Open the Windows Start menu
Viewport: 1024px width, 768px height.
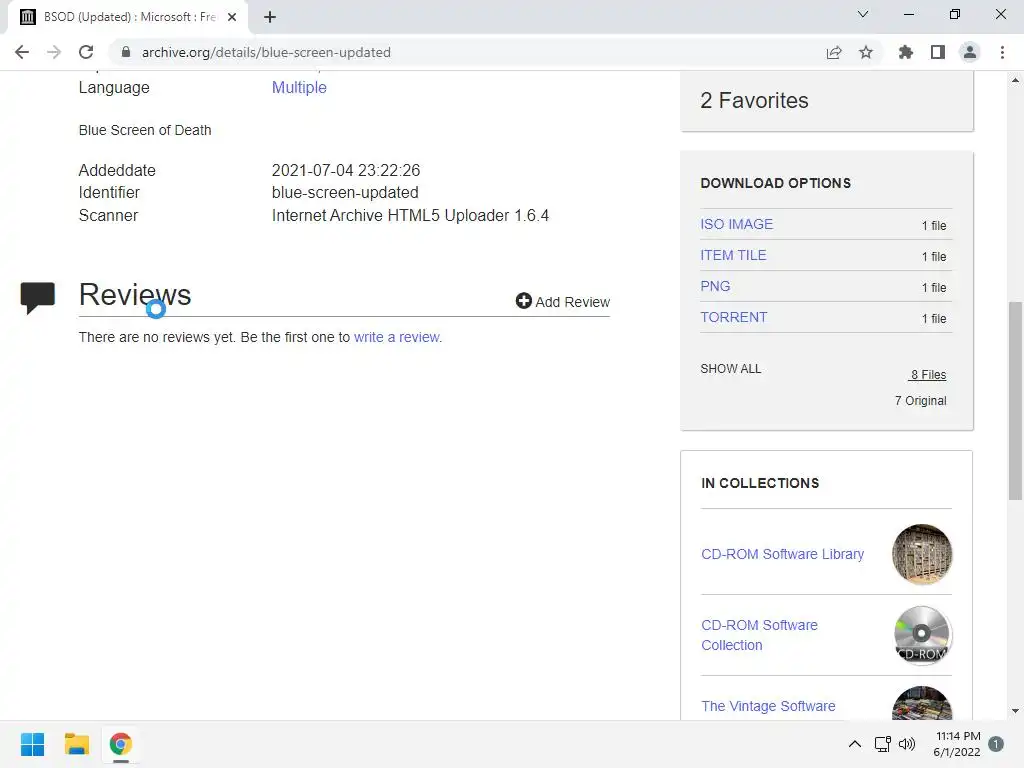point(33,744)
